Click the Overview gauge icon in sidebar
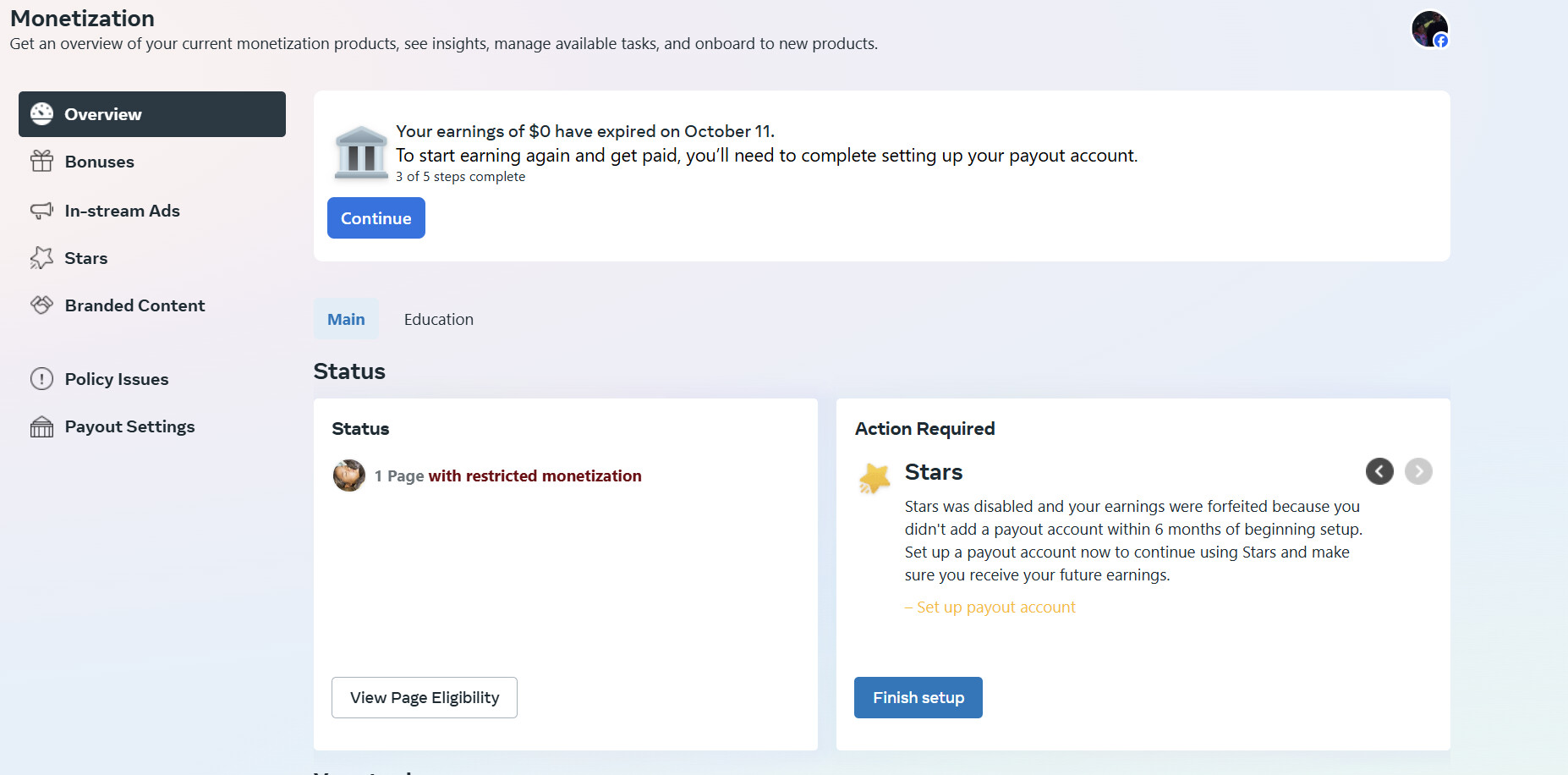The height and width of the screenshot is (775, 1568). (x=41, y=114)
